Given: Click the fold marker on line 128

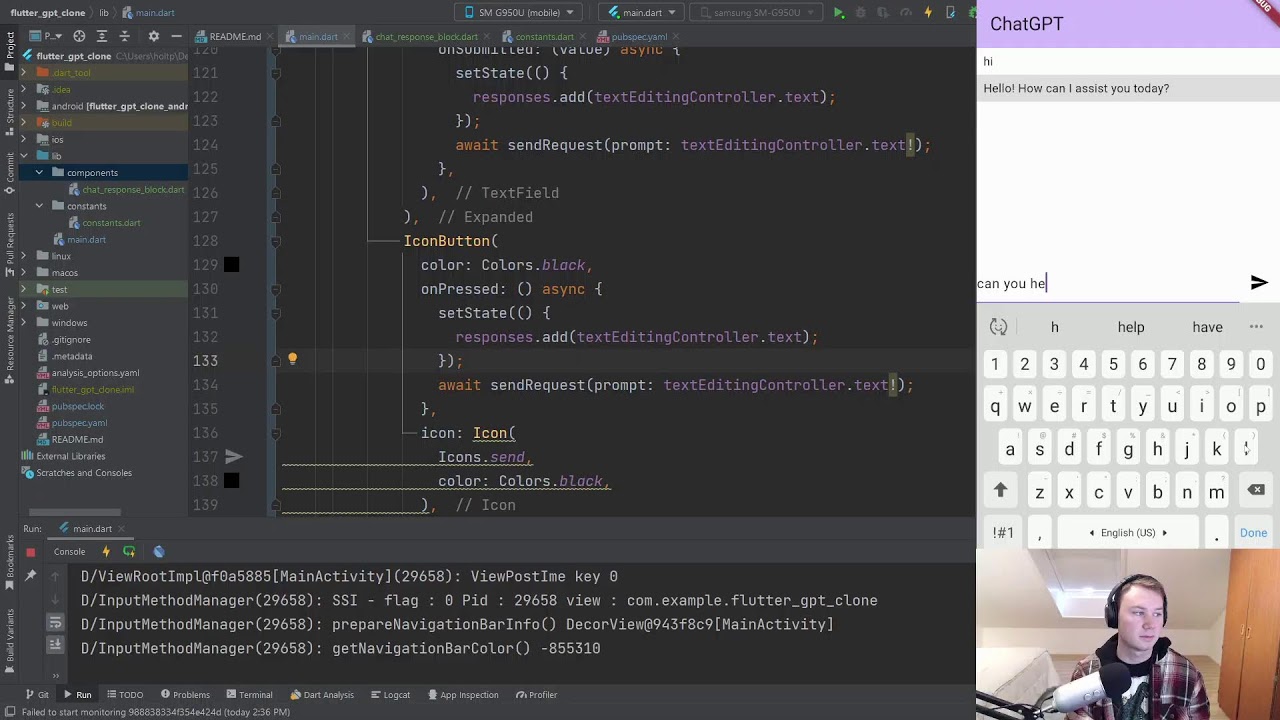Looking at the screenshot, I should click(x=275, y=241).
